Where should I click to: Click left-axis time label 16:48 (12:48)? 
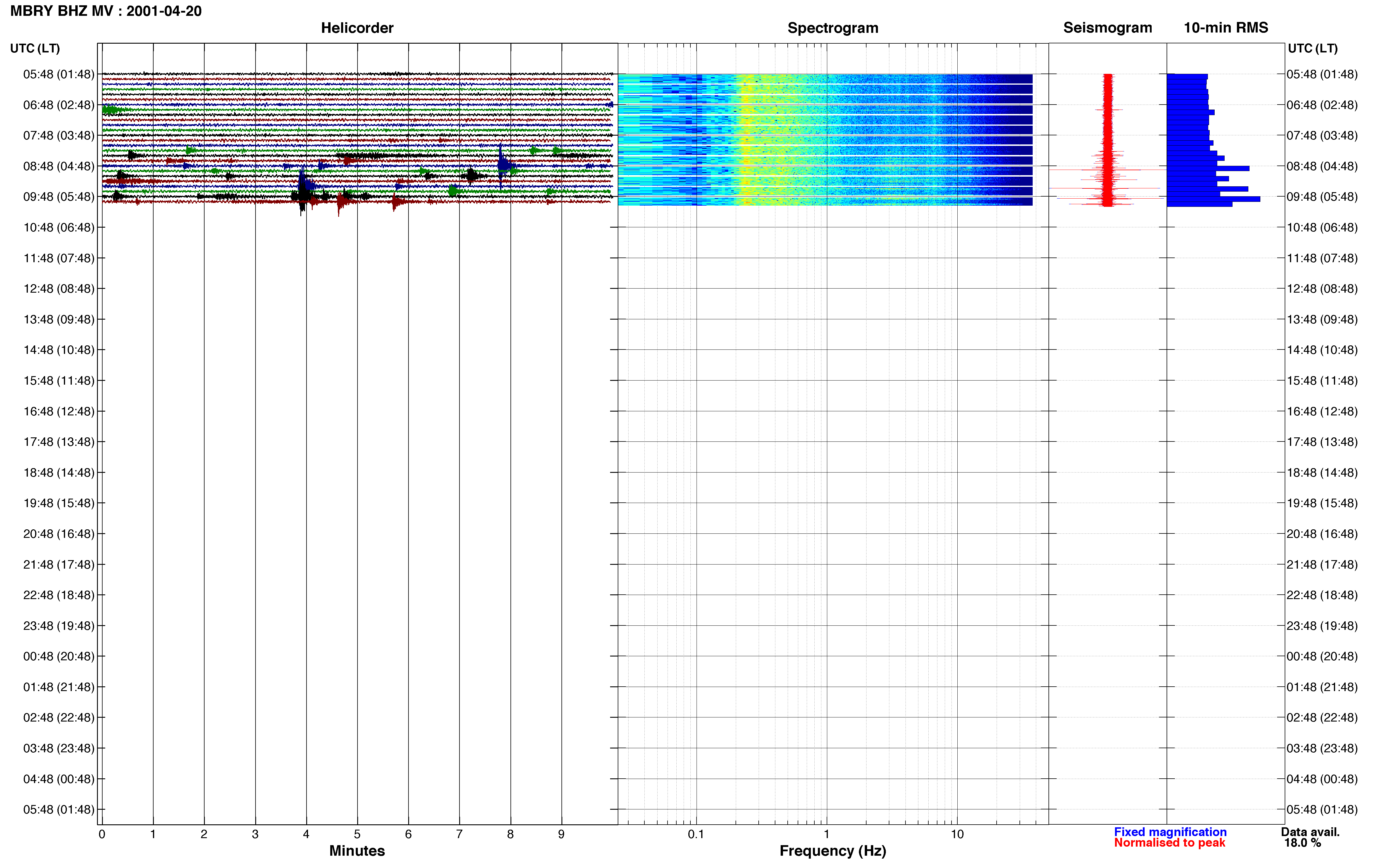coord(59,411)
